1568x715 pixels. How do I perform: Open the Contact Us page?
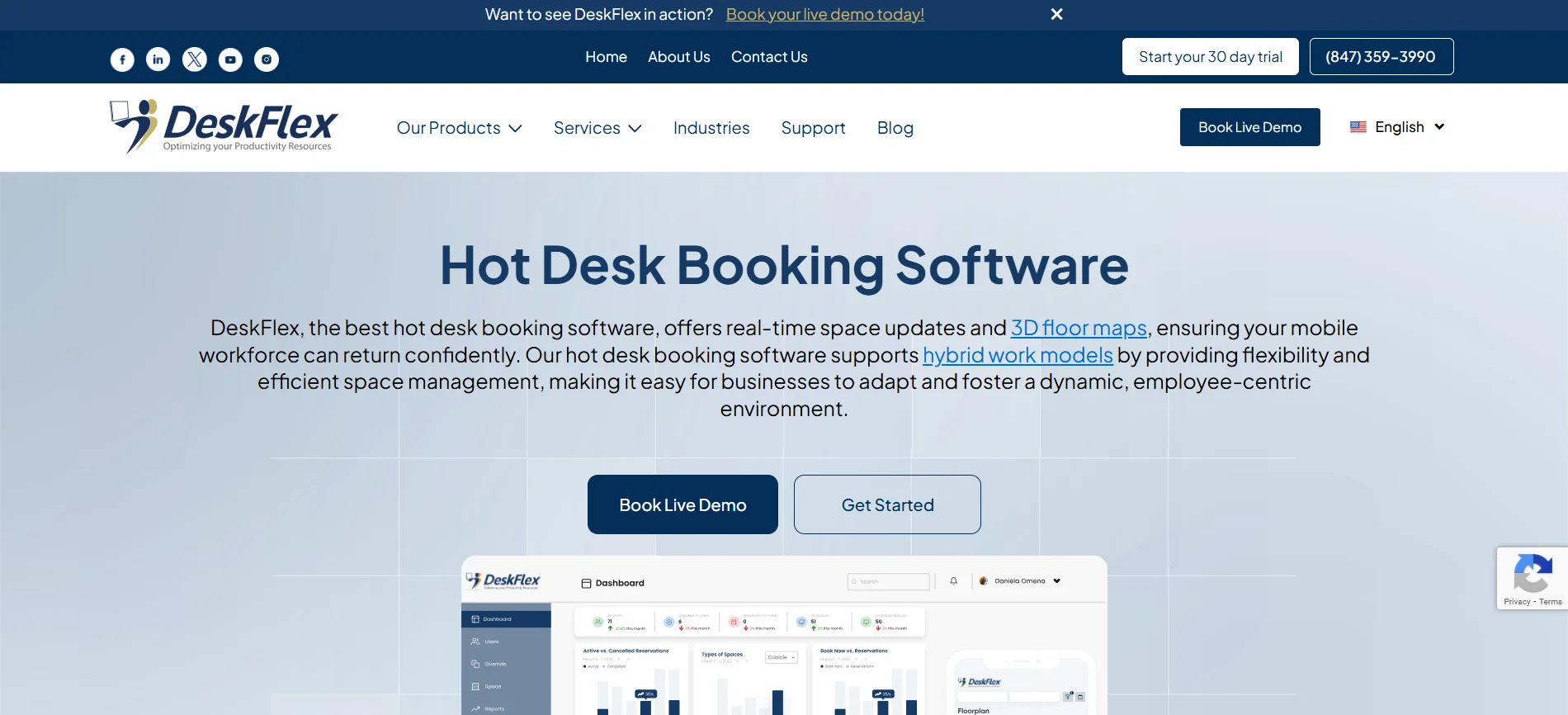tap(769, 57)
